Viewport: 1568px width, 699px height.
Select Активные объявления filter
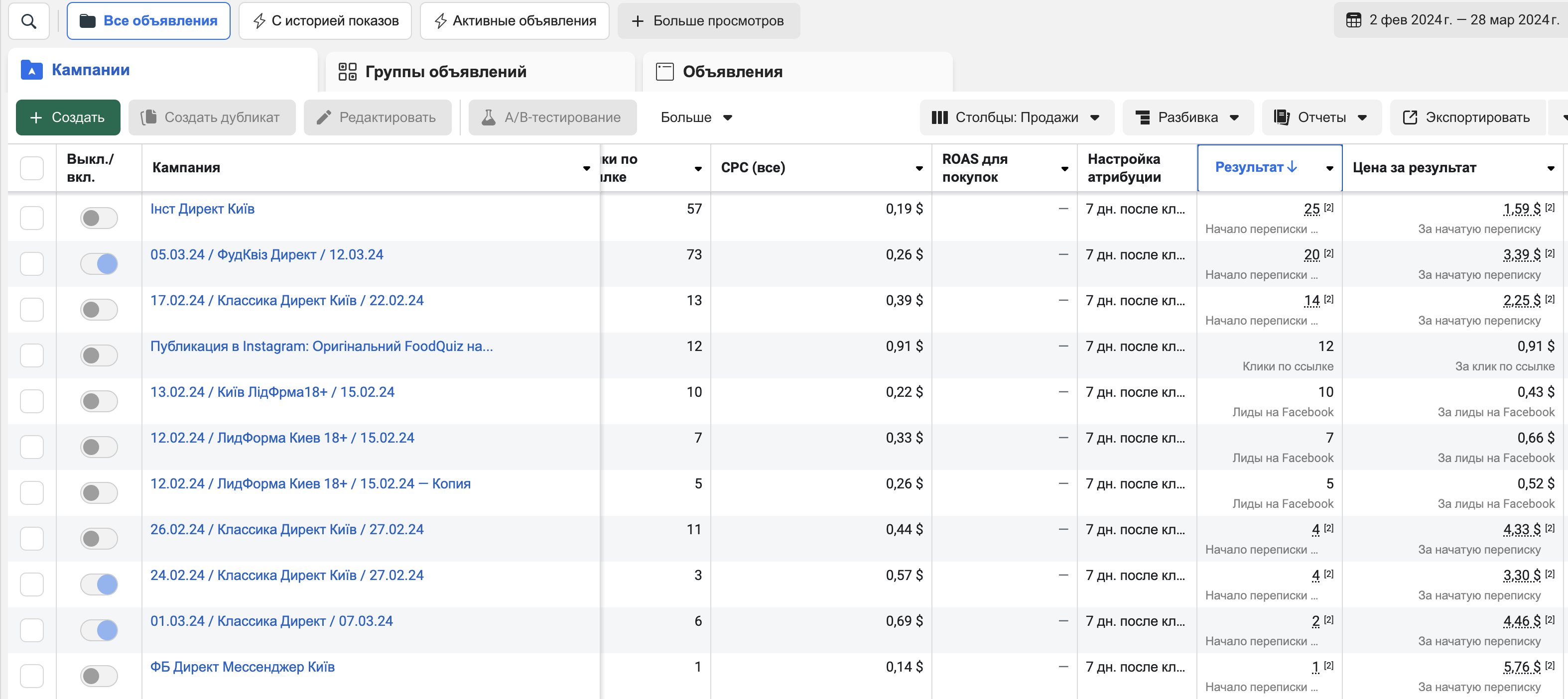pos(515,21)
